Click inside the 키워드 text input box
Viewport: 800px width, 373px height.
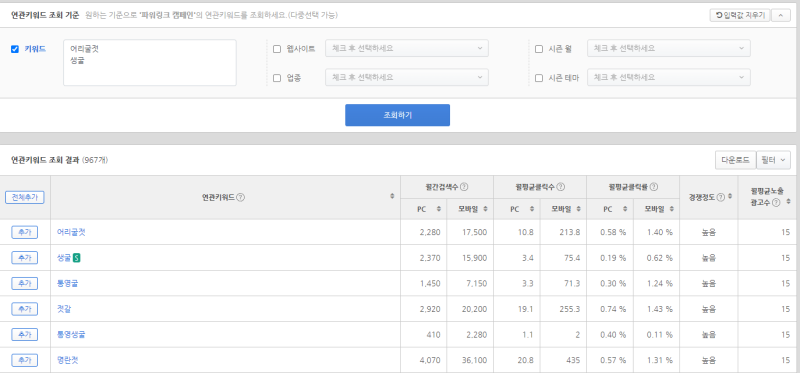[150, 63]
